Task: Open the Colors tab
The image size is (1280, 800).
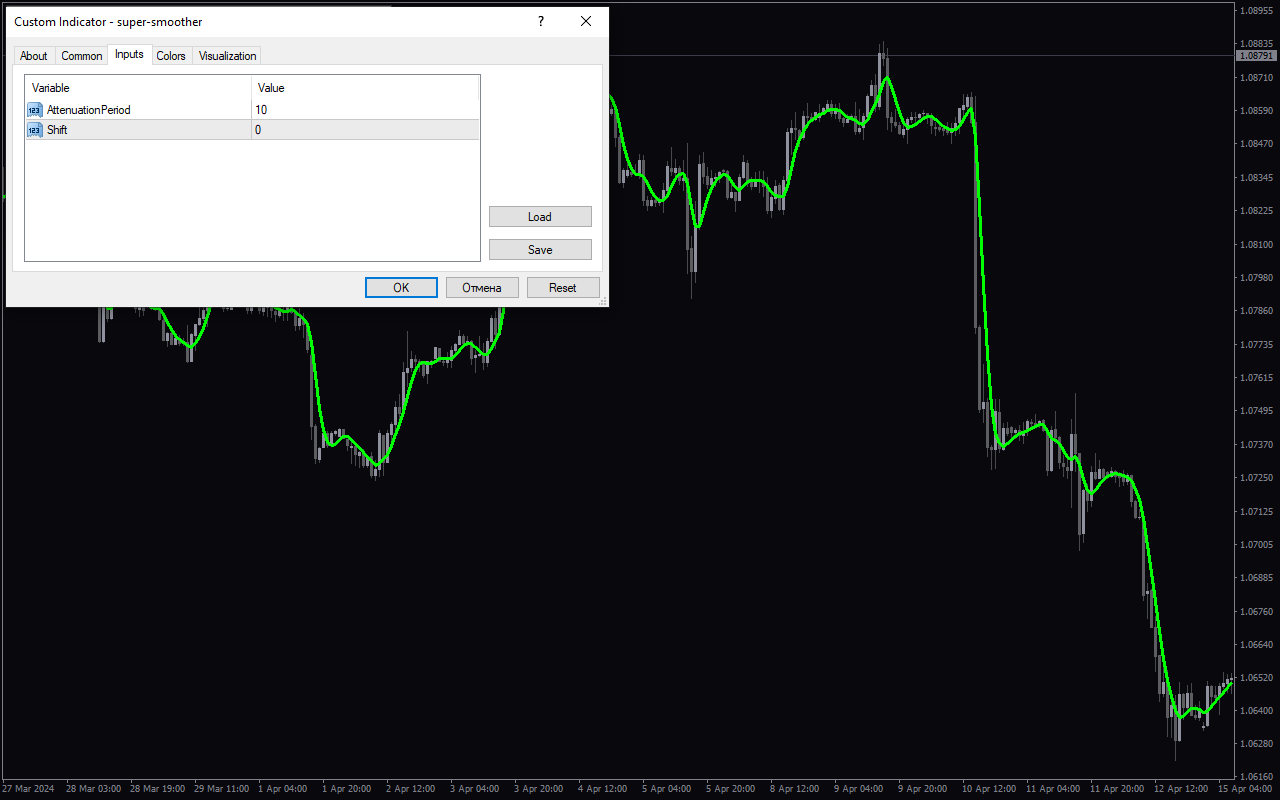Action: pos(171,56)
